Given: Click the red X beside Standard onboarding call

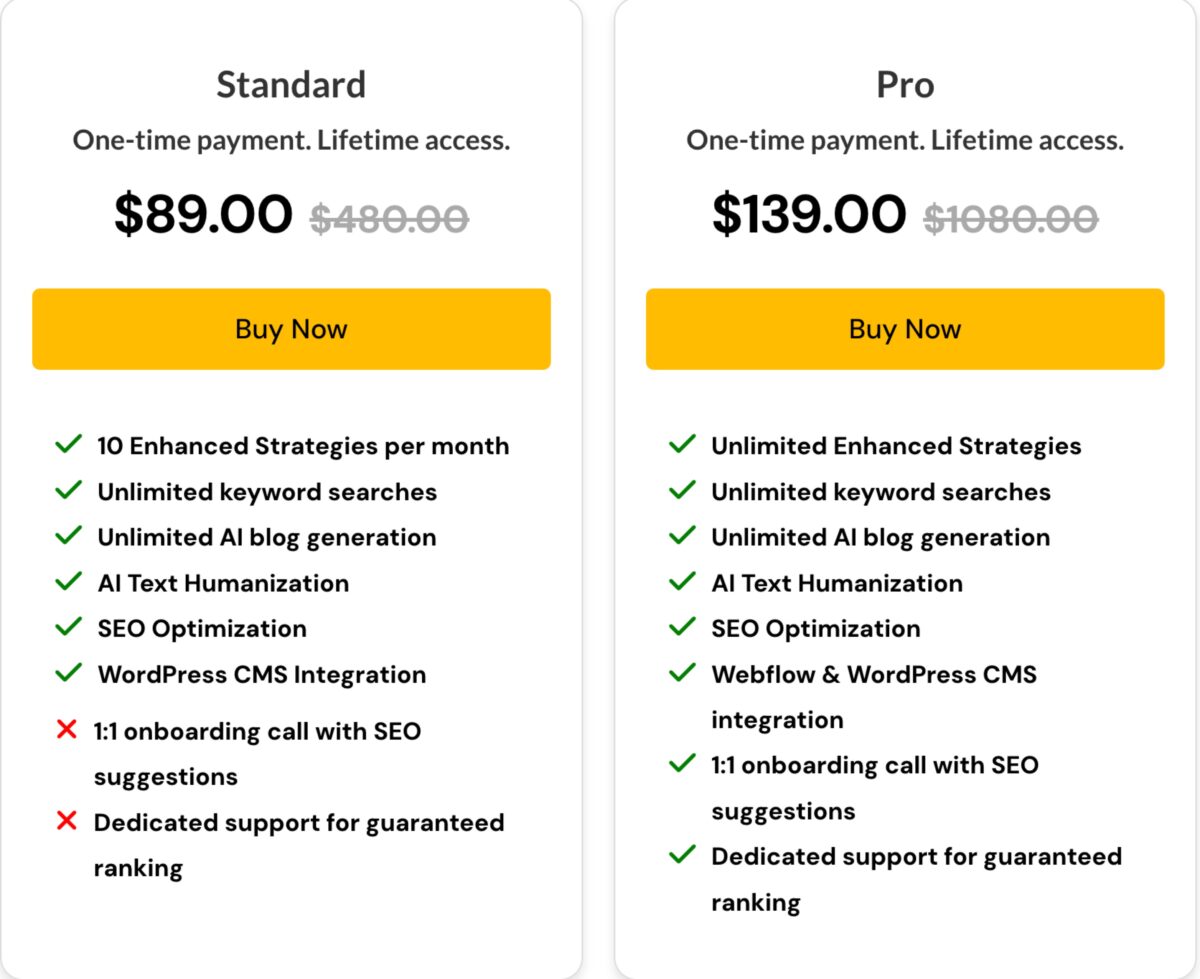Looking at the screenshot, I should (67, 730).
